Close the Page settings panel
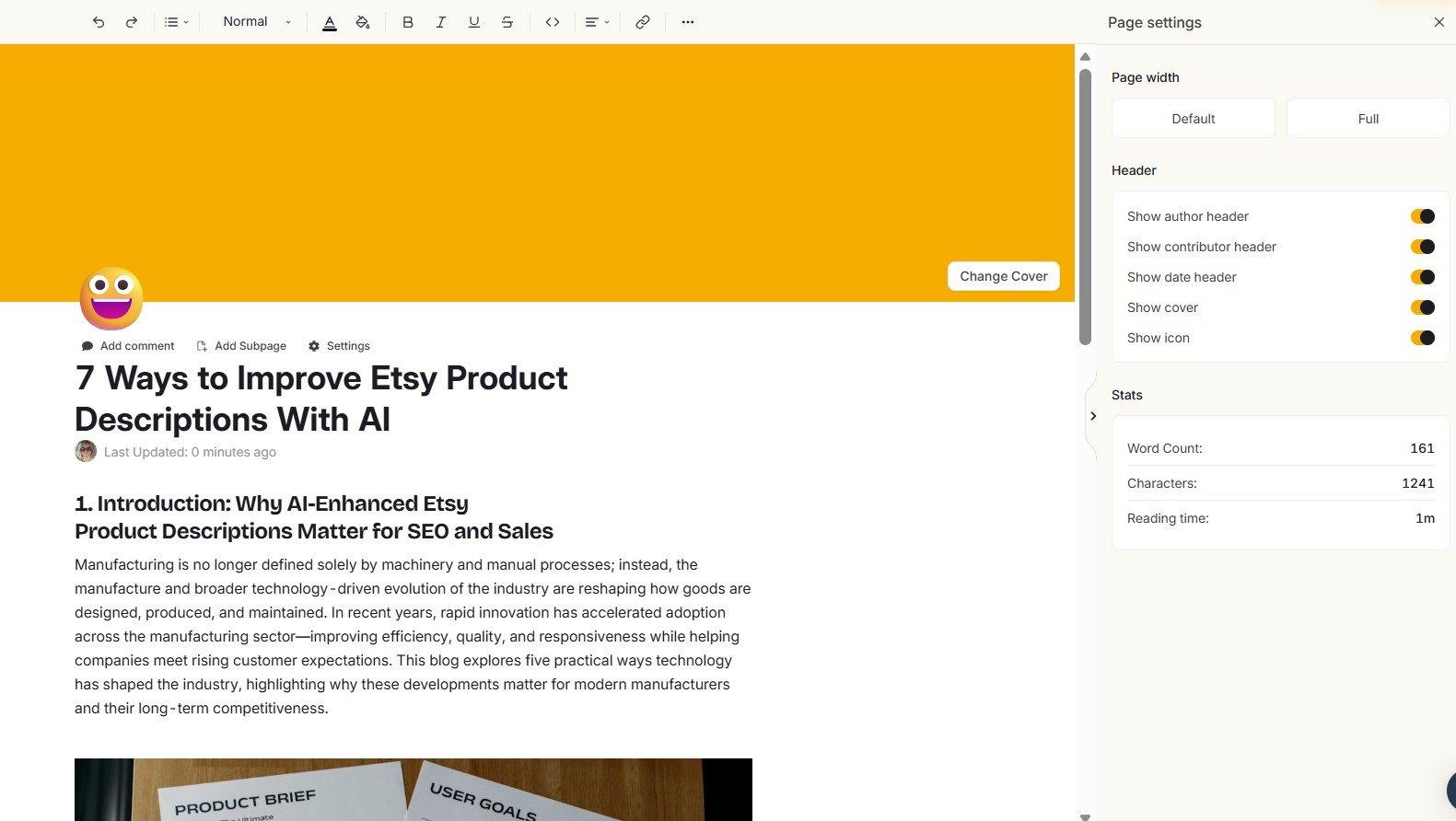The height and width of the screenshot is (821, 1456). tap(1439, 22)
